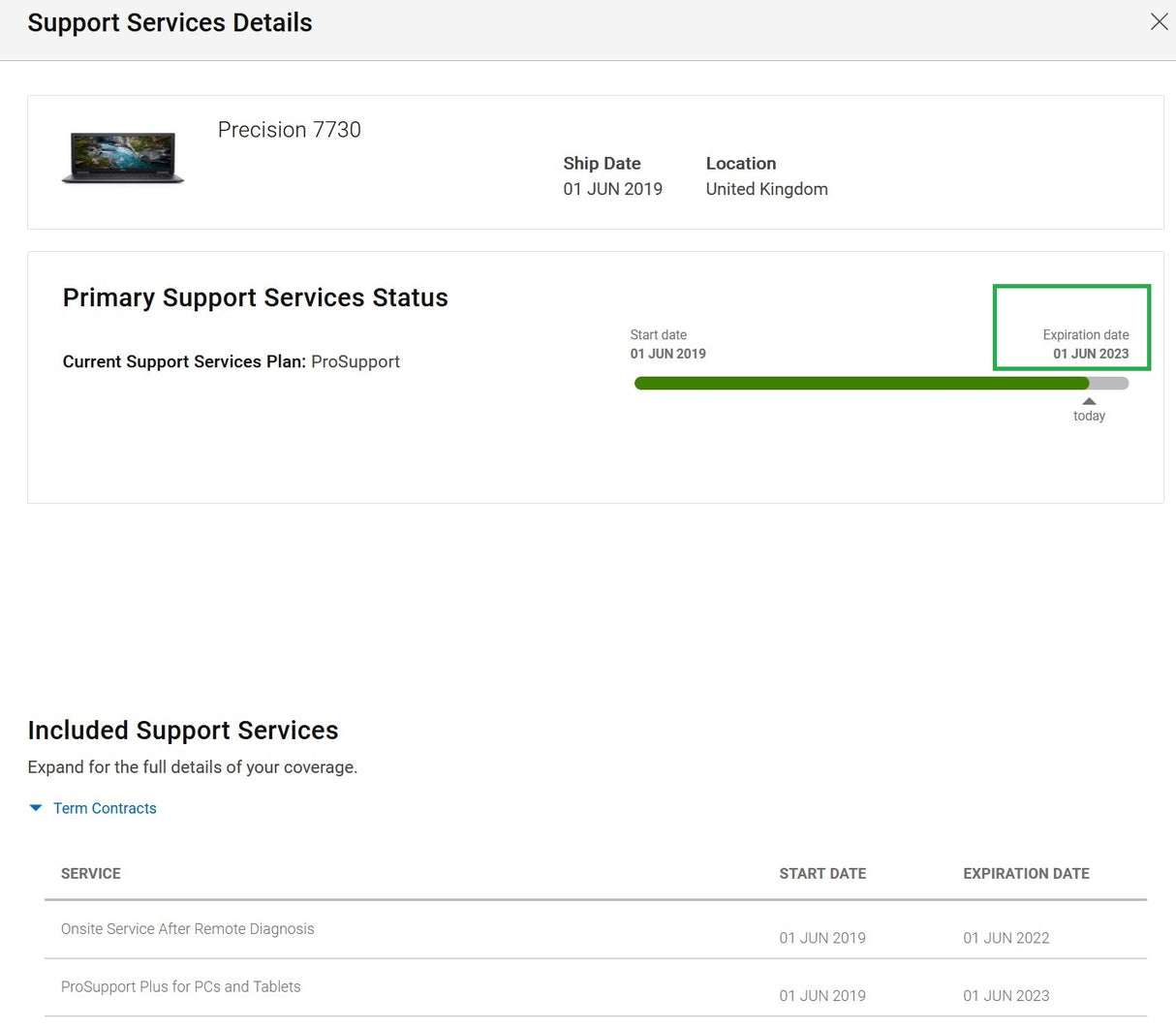Click the Ship Date label

click(602, 163)
